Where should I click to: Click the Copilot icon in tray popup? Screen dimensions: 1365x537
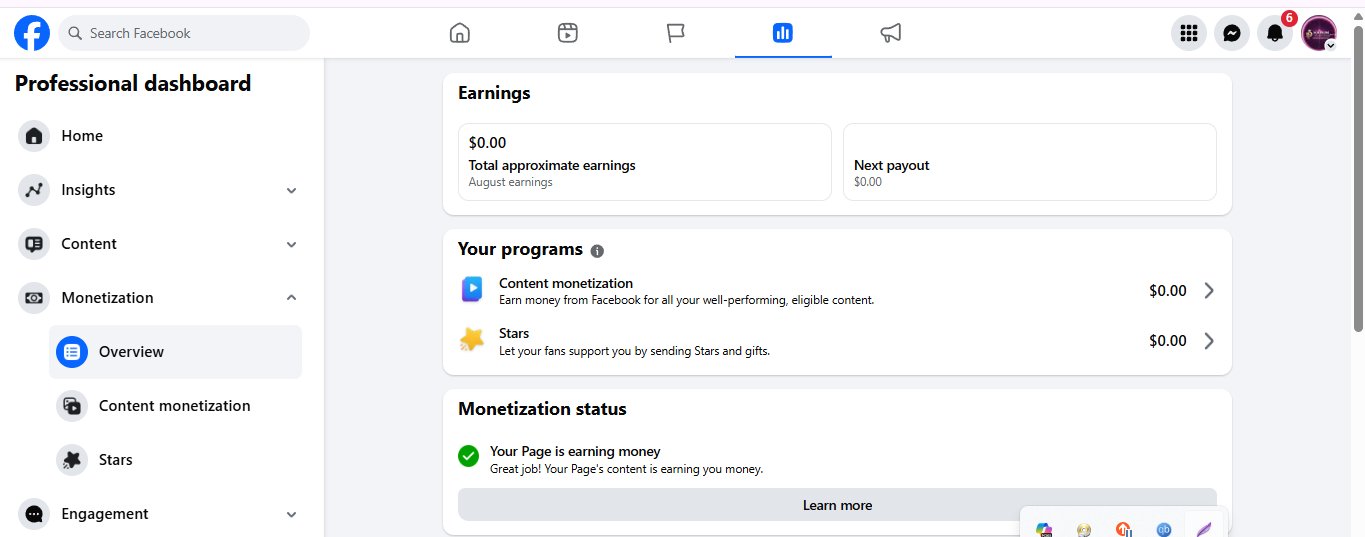(1044, 530)
